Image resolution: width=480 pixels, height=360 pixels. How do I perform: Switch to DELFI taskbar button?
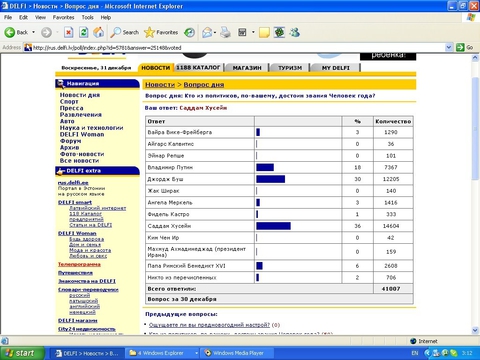click(x=87, y=353)
